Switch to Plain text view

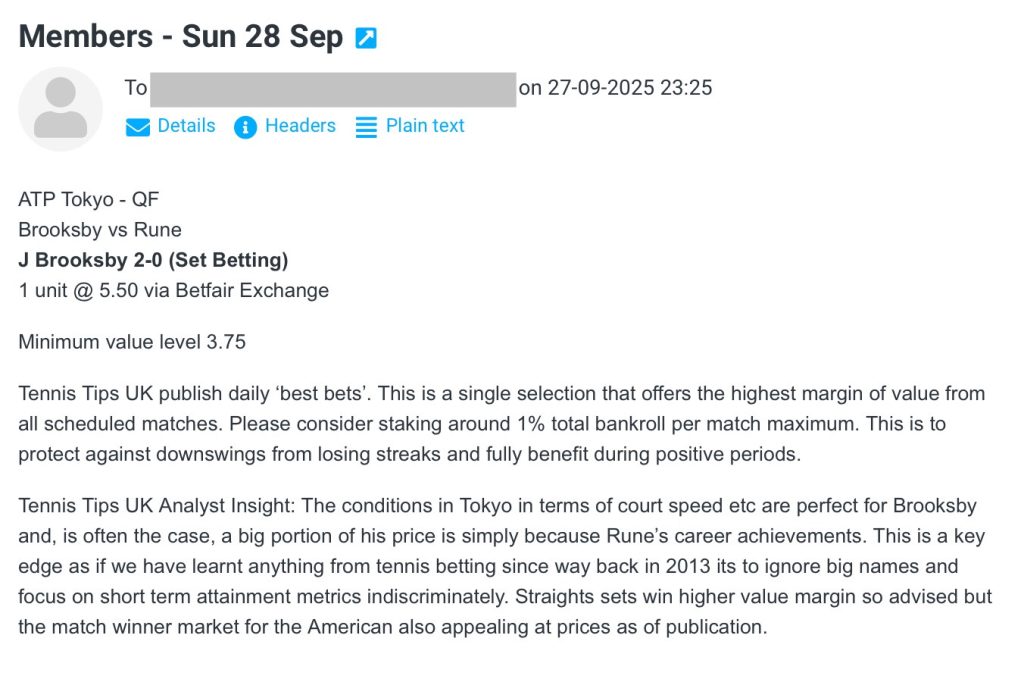pyautogui.click(x=425, y=126)
